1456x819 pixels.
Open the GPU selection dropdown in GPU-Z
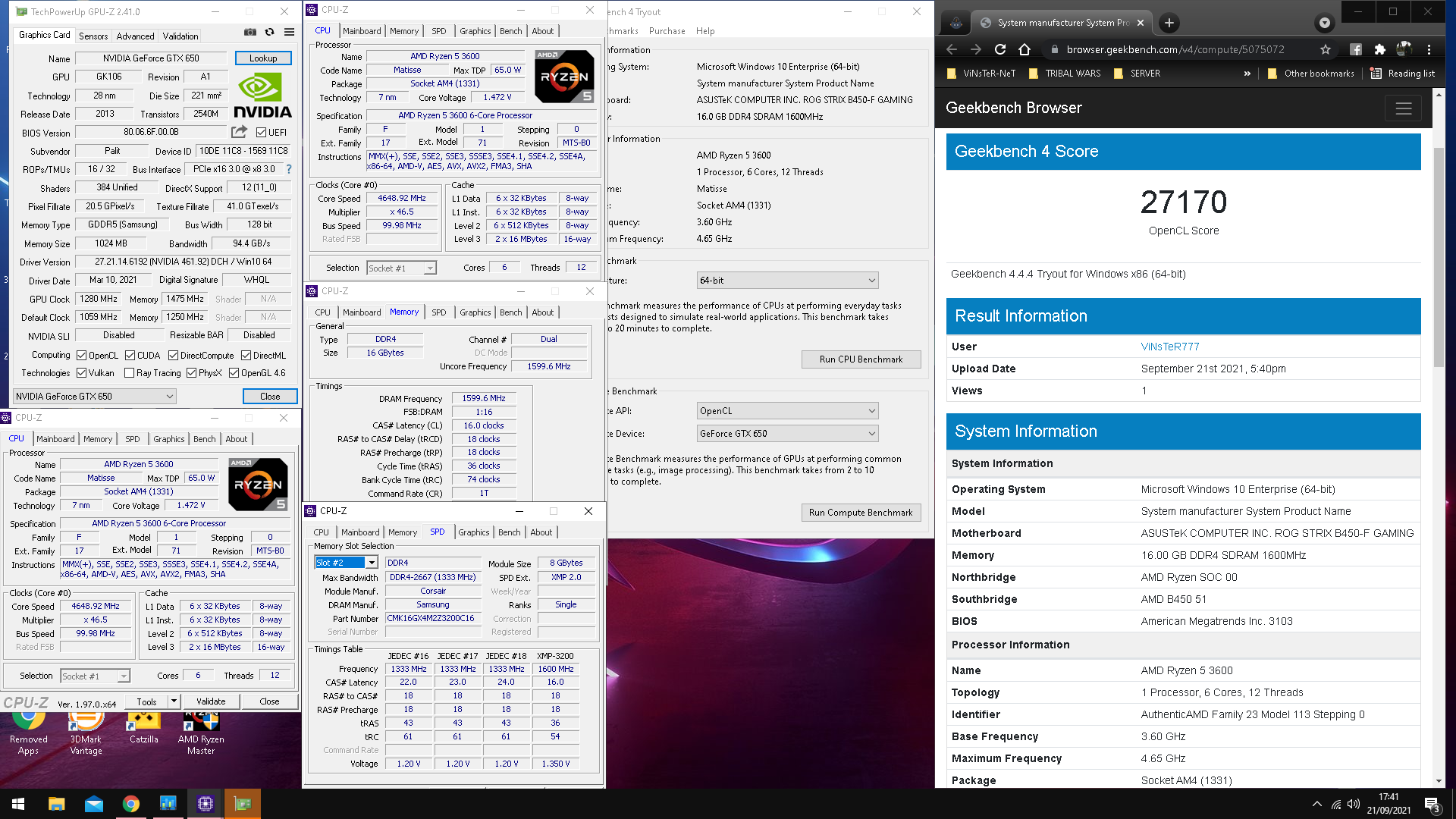pyautogui.click(x=95, y=397)
